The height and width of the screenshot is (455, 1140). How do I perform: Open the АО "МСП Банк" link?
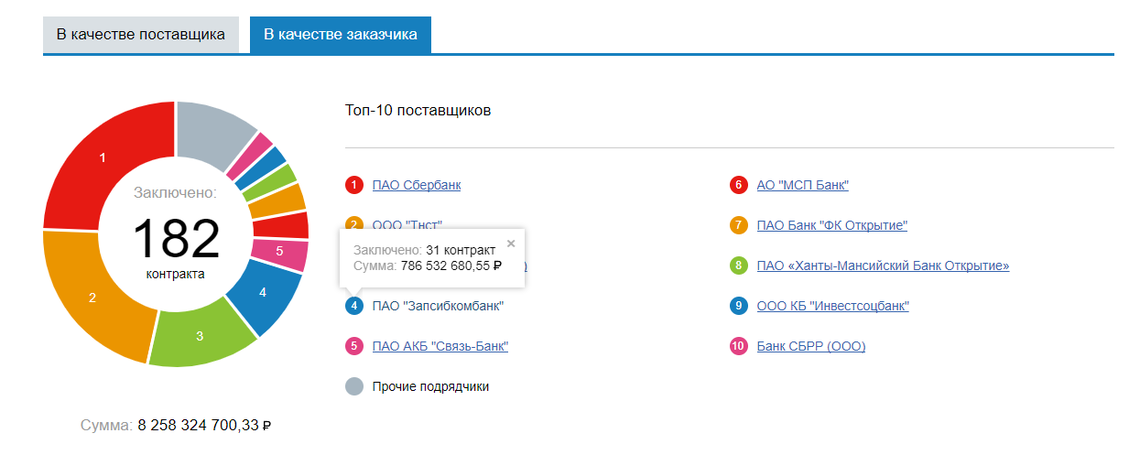(803, 185)
